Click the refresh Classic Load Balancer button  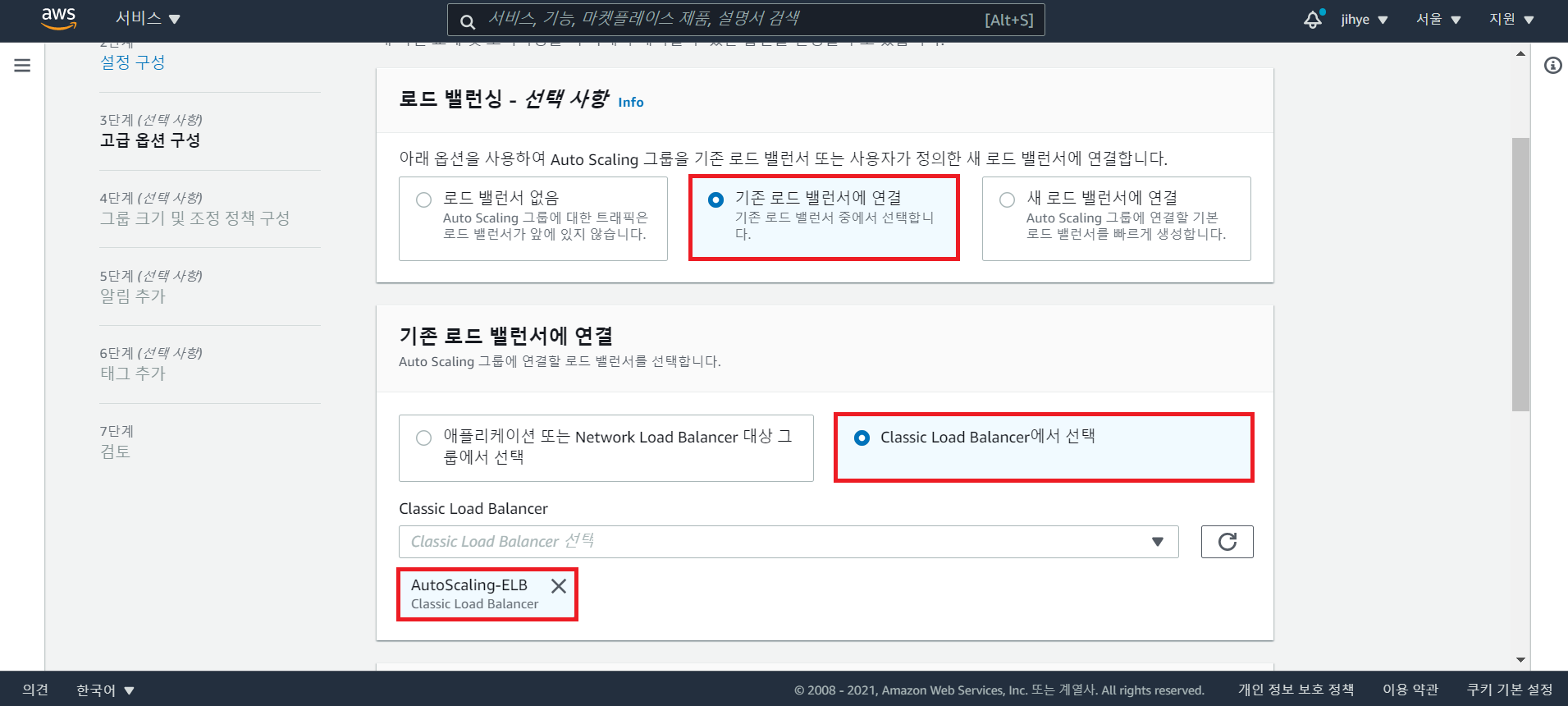click(1227, 542)
